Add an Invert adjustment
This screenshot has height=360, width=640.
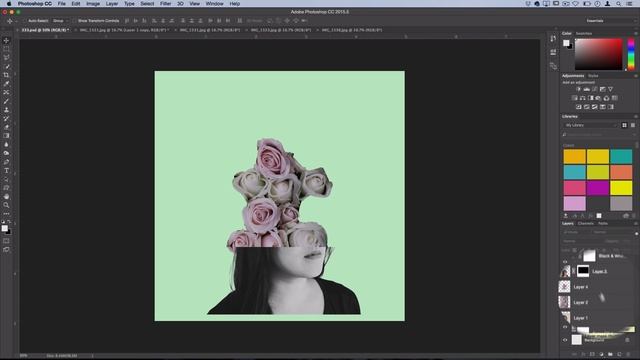578,107
